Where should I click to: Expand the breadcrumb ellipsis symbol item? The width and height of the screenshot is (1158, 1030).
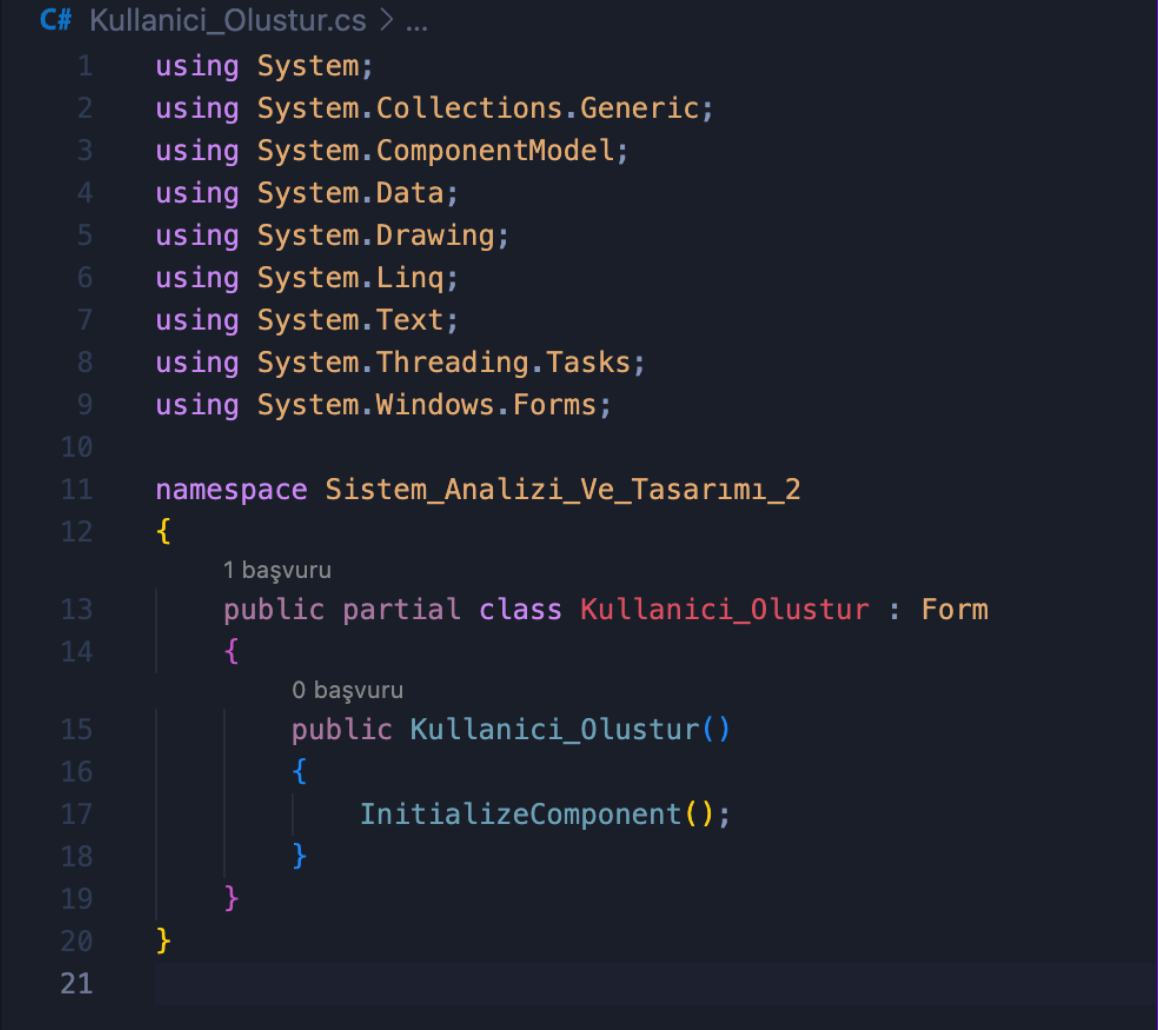[x=416, y=21]
